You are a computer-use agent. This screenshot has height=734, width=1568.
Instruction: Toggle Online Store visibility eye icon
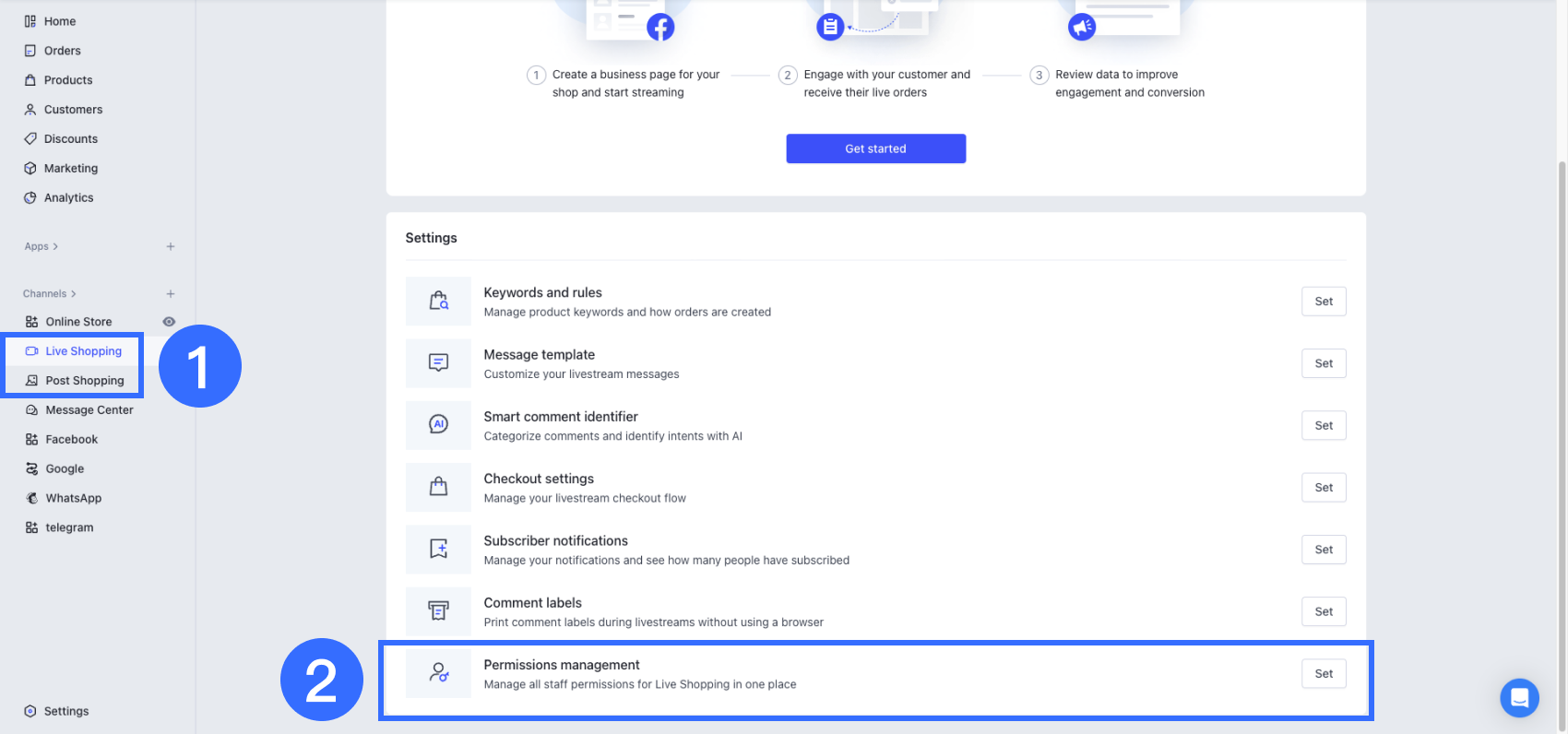coord(169,322)
